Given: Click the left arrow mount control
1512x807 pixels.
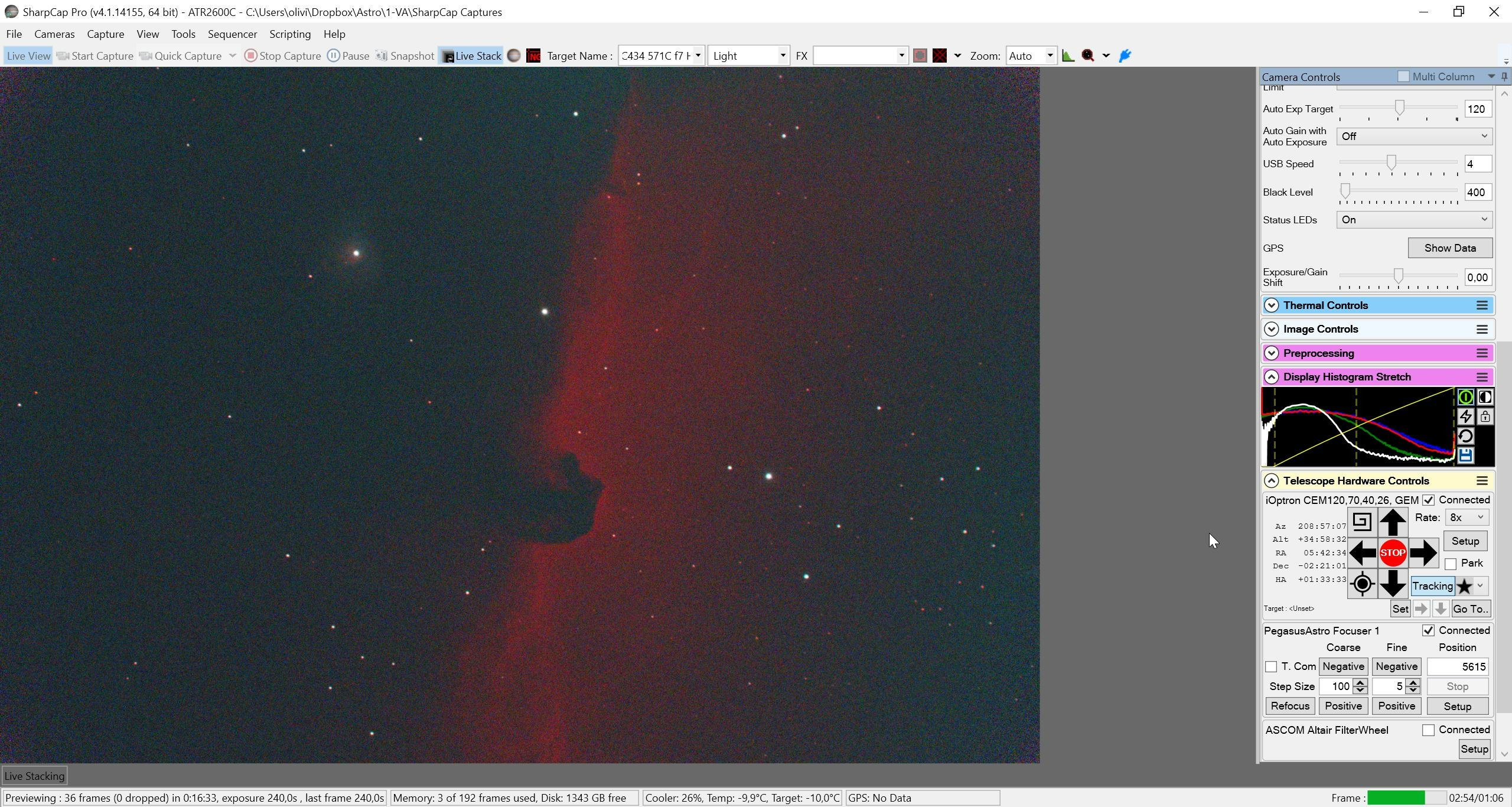Looking at the screenshot, I should pyautogui.click(x=1362, y=553).
